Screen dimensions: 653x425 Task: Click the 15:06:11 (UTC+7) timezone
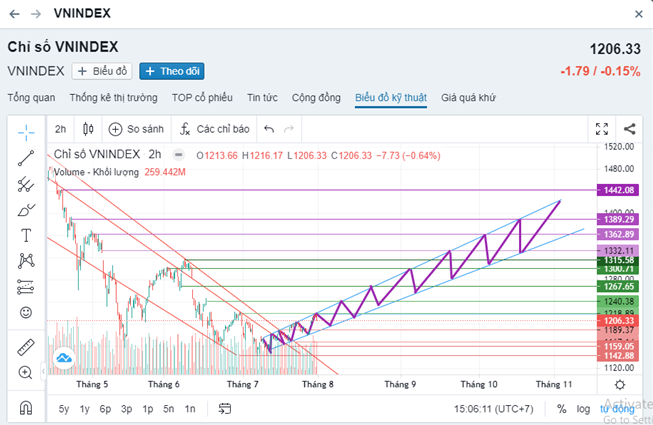(x=493, y=409)
